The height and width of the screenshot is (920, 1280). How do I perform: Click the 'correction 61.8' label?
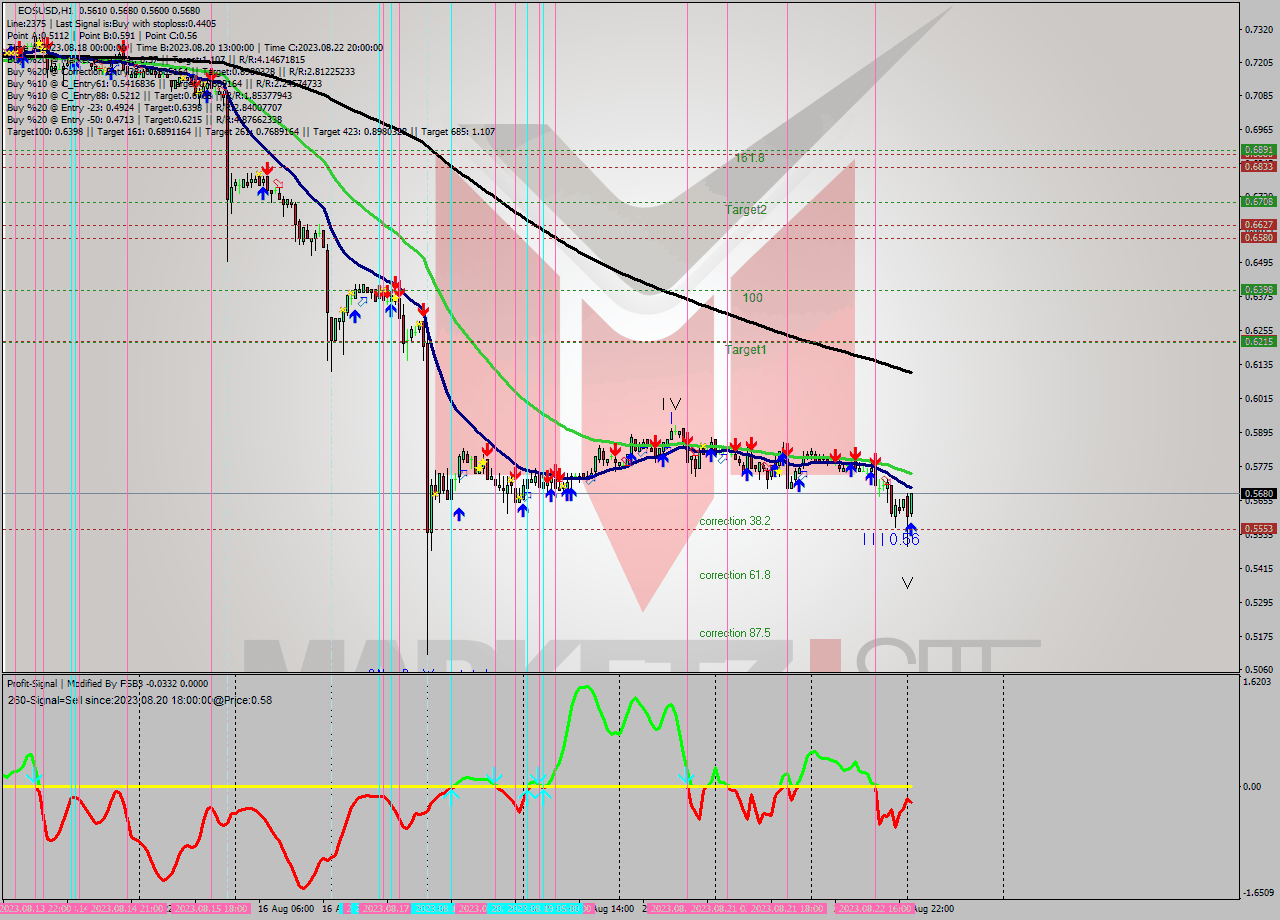735,575
